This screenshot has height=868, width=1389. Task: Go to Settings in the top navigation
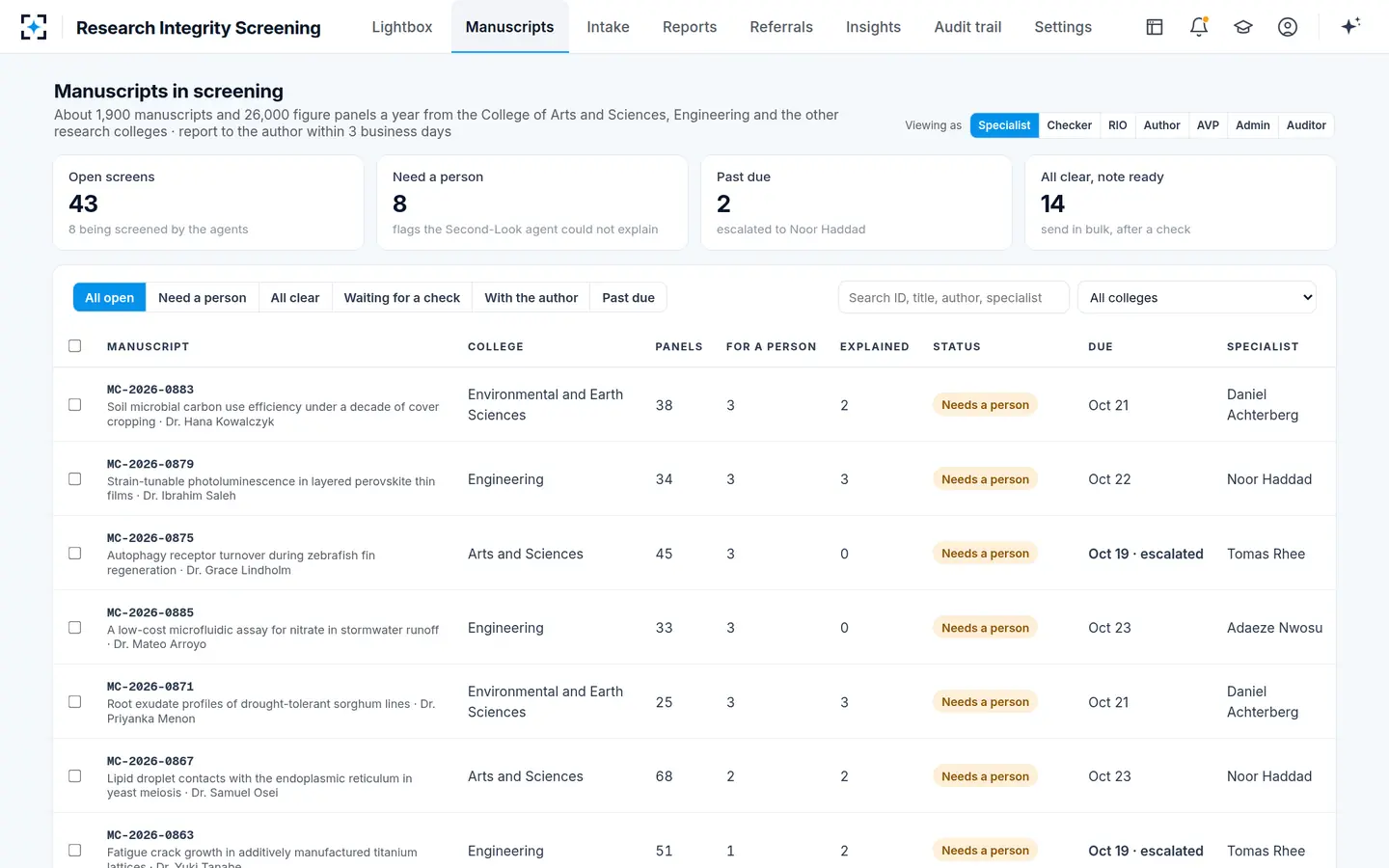coord(1063,27)
